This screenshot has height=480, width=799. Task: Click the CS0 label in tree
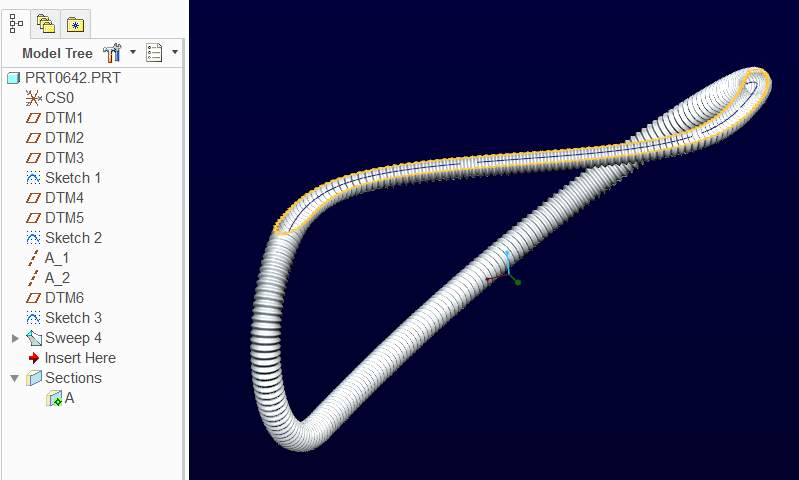click(60, 98)
